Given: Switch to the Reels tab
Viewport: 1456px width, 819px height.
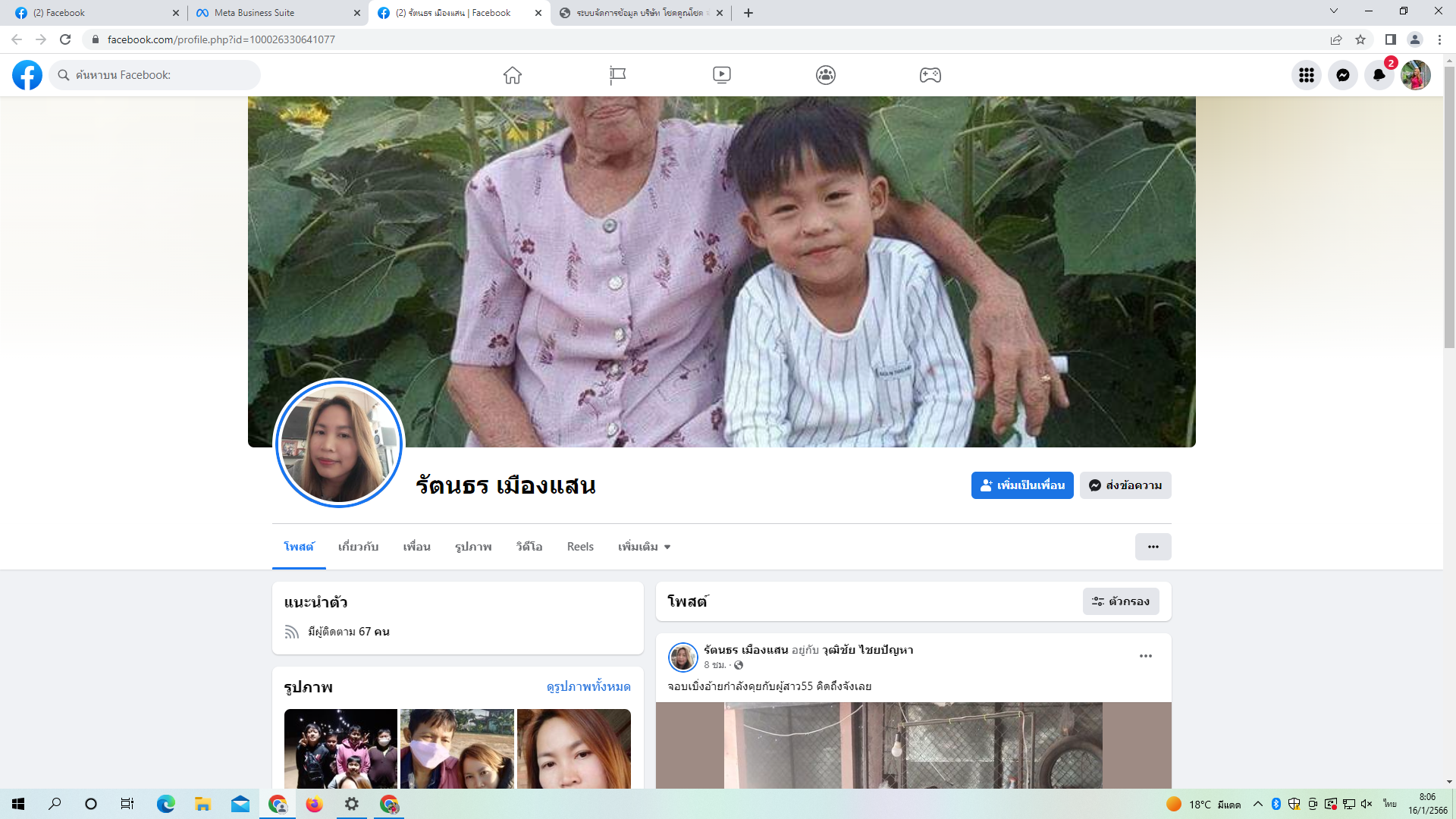Looking at the screenshot, I should click(x=580, y=547).
